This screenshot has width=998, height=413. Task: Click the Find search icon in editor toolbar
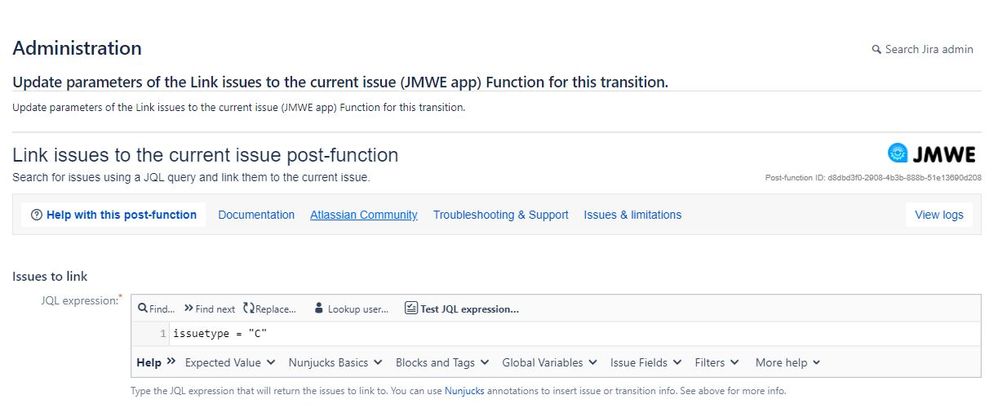(143, 309)
